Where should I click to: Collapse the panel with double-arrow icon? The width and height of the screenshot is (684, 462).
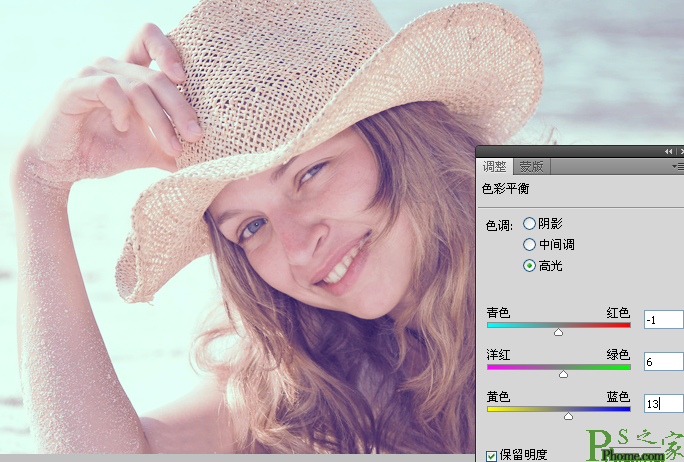668,151
